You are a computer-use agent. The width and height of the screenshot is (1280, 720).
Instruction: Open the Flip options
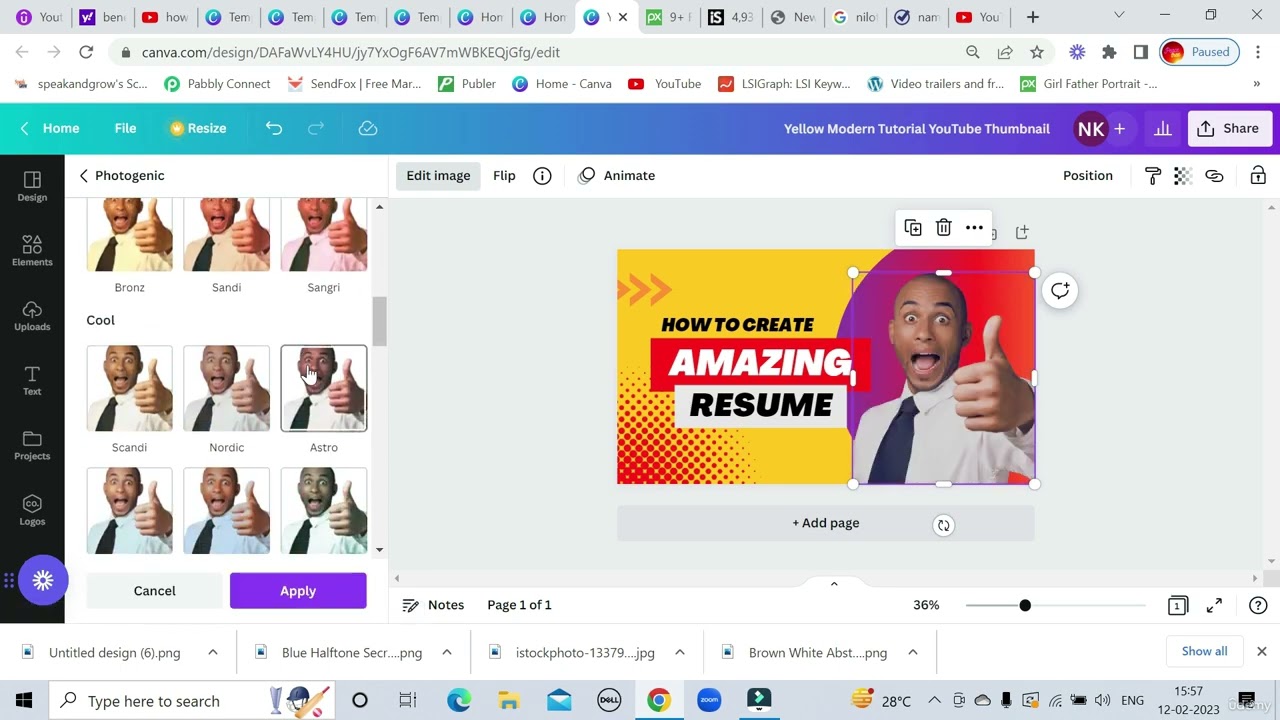pyautogui.click(x=504, y=176)
